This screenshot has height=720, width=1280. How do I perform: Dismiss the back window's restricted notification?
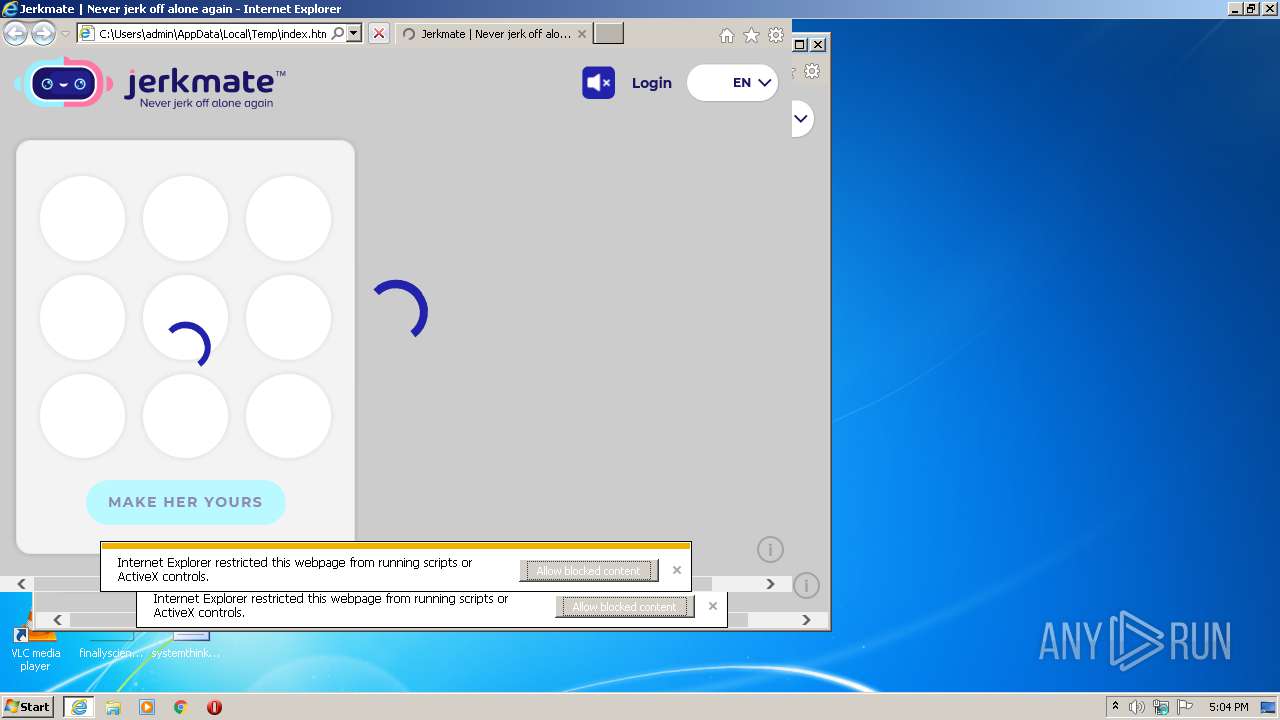coord(713,606)
